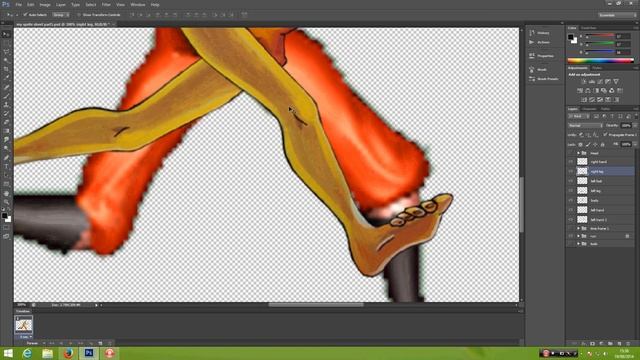Select the Path Selection tool

coord(6,175)
